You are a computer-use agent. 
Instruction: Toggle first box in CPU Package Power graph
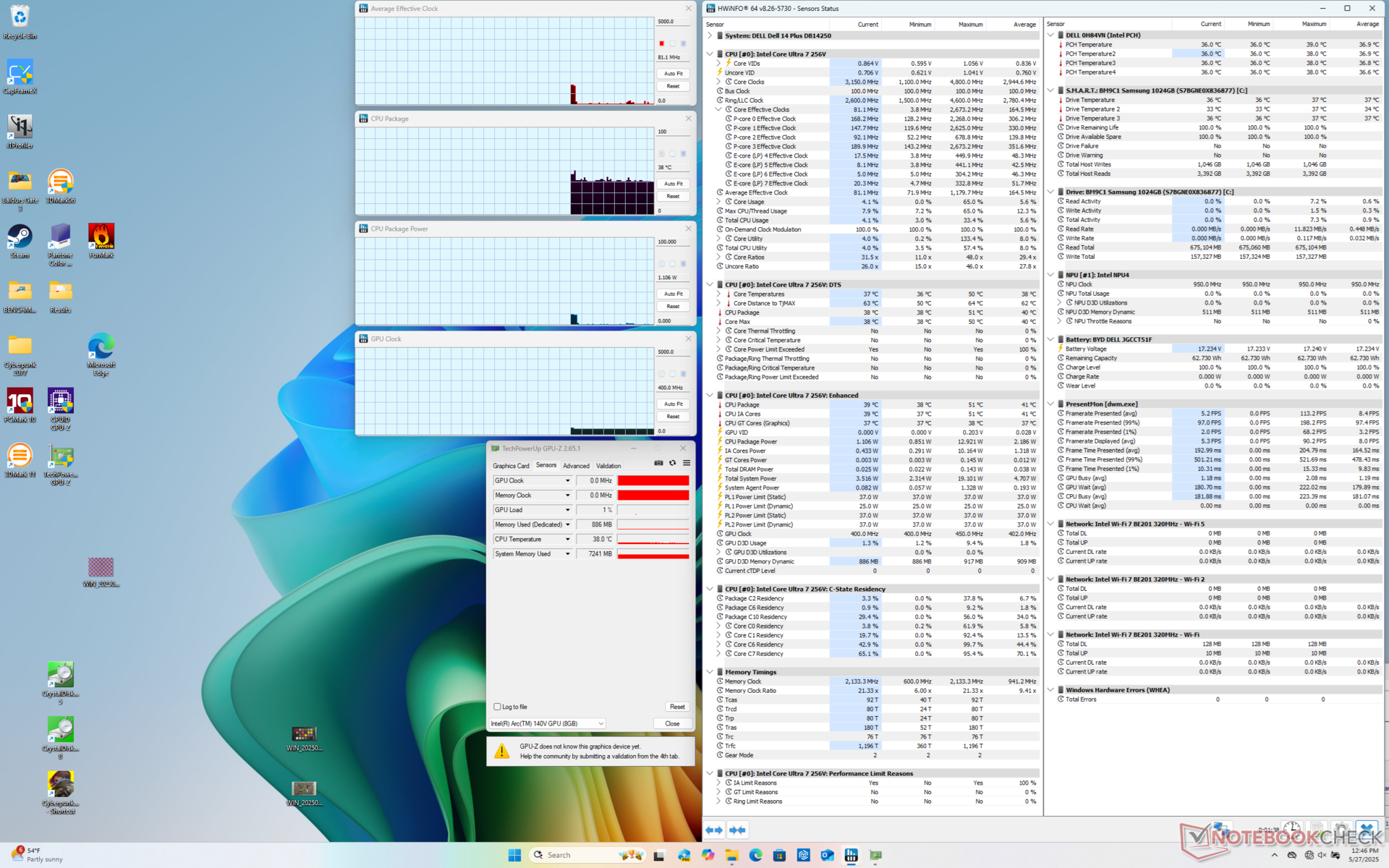click(x=661, y=264)
